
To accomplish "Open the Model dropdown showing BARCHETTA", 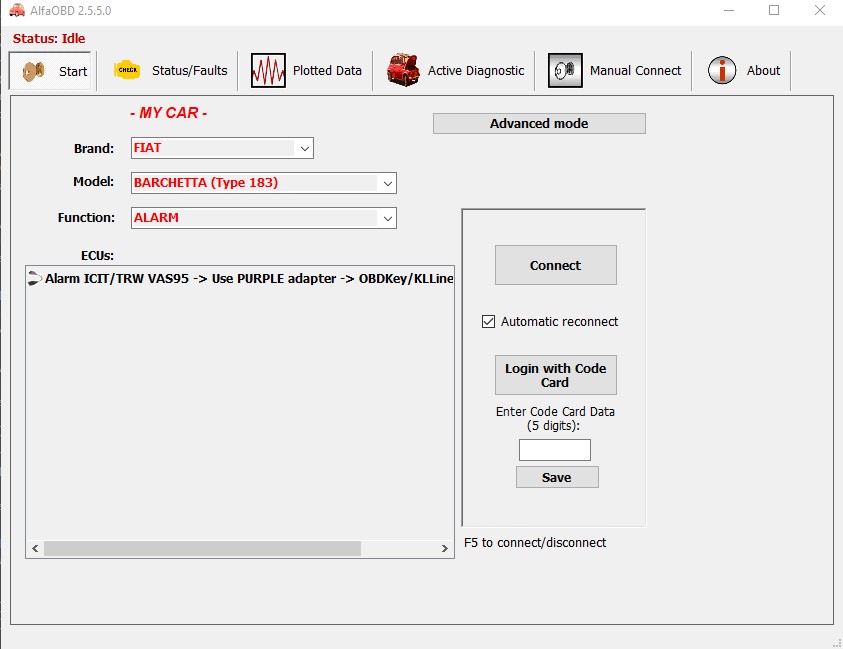I will click(264, 183).
